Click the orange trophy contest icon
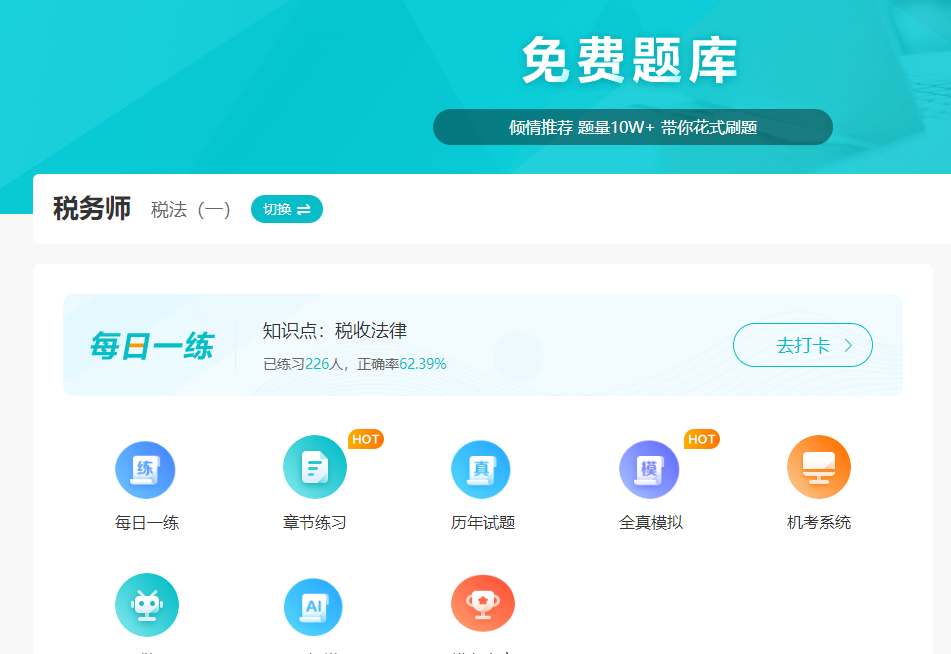The height and width of the screenshot is (654, 951). 482,603
